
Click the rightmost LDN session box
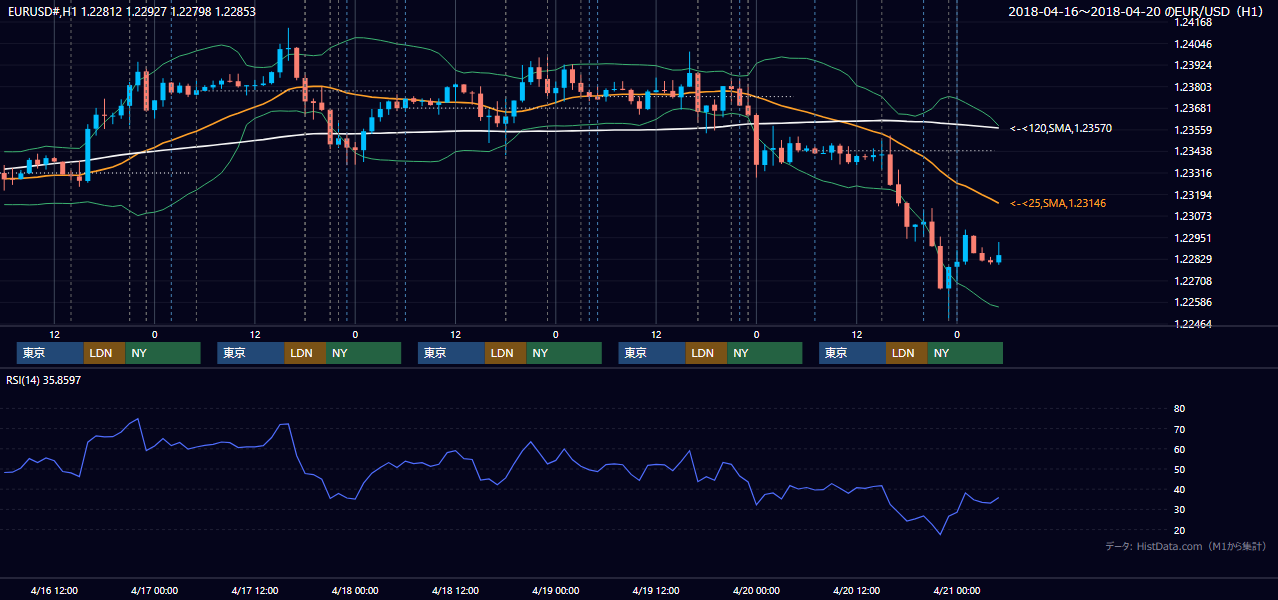906,353
